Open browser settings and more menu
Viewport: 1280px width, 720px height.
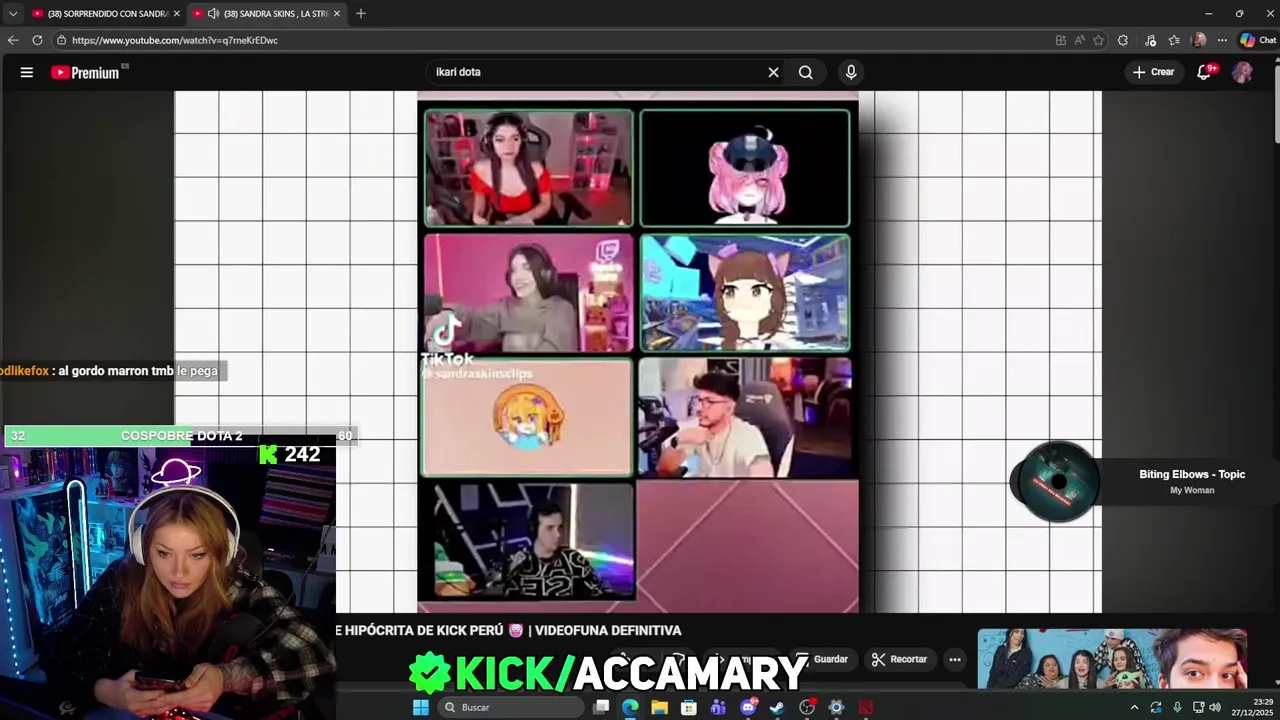click(1222, 40)
